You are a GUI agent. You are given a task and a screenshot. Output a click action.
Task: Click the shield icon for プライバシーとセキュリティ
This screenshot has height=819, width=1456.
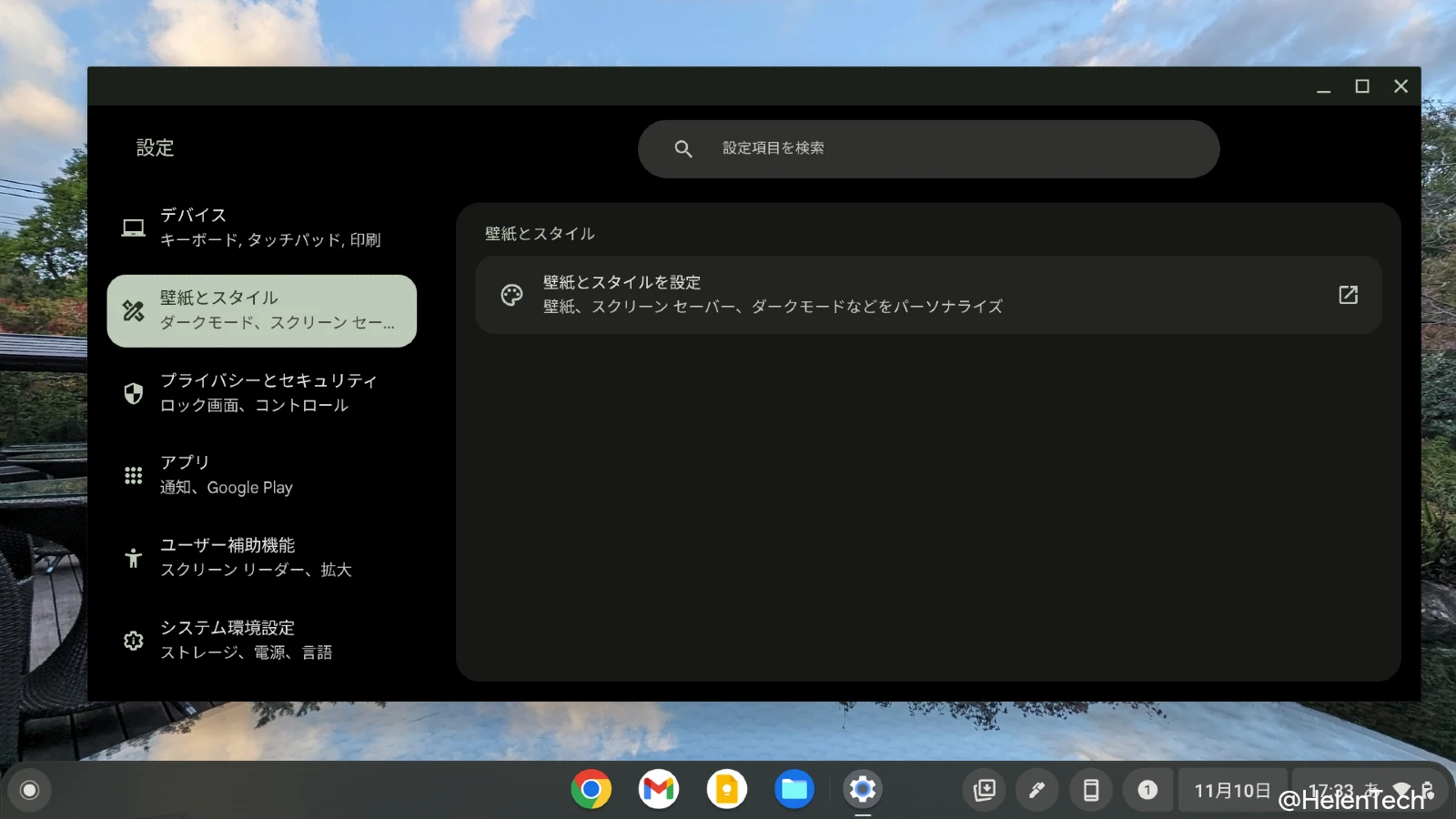coord(133,392)
